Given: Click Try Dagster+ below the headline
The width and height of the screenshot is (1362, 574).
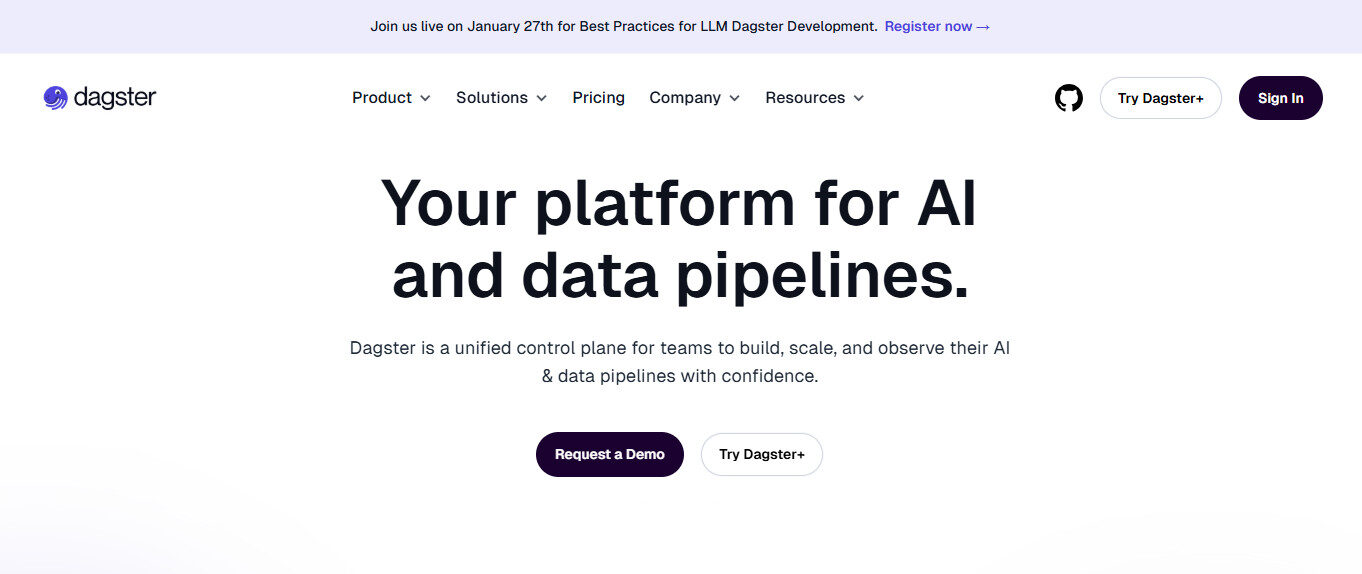Looking at the screenshot, I should [761, 454].
